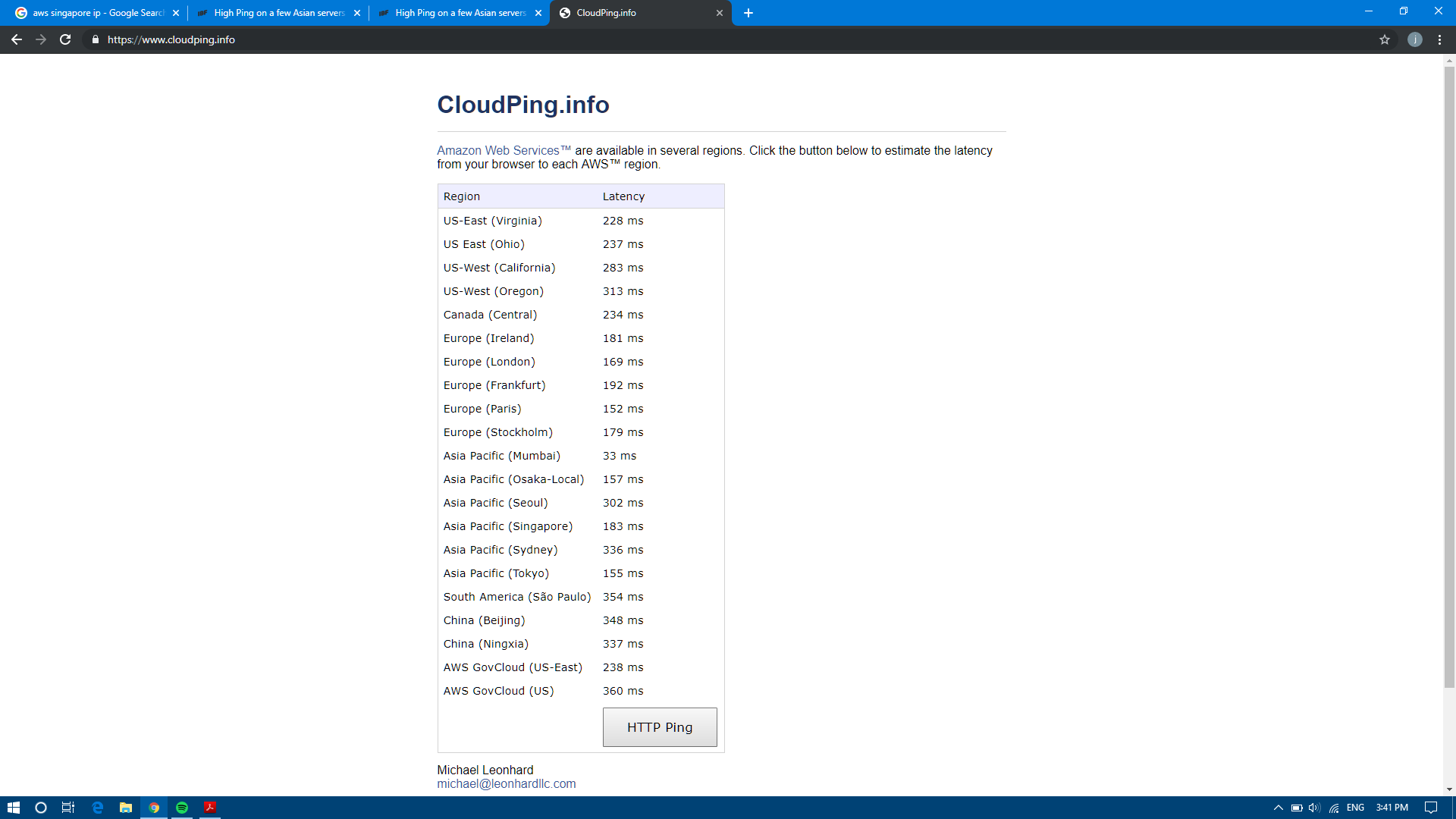
Task: Open the volume control icon
Action: click(x=1314, y=808)
